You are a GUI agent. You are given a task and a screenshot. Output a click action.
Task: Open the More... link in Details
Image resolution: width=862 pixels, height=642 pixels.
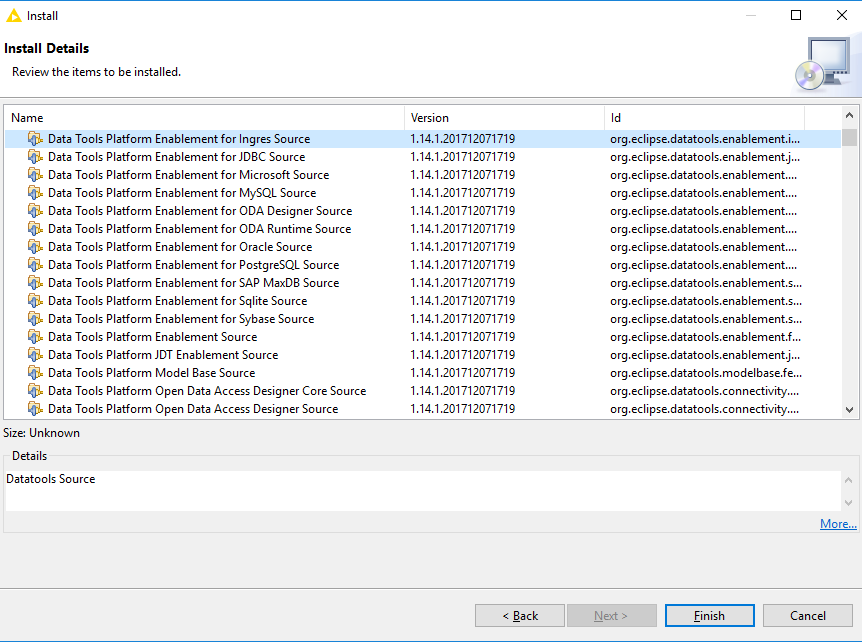(x=838, y=524)
